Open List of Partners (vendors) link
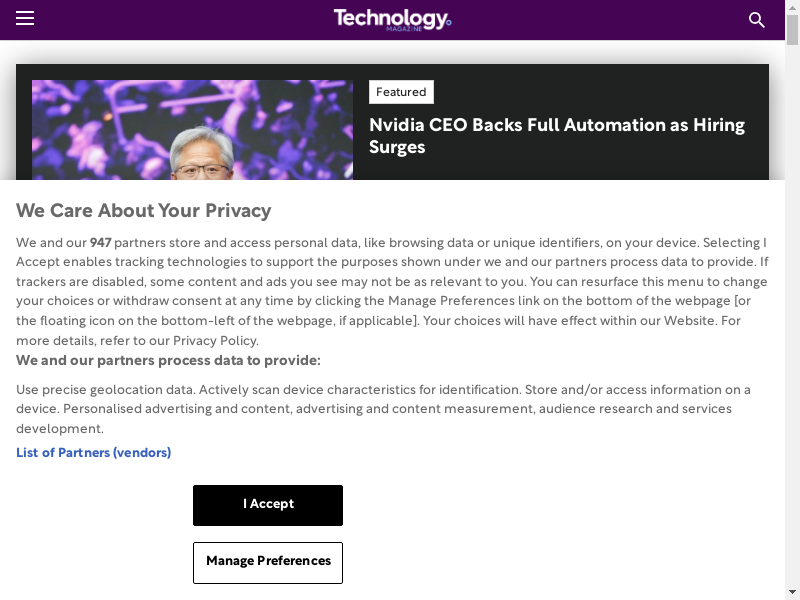Screen dimensions: 800x600 coord(93,453)
